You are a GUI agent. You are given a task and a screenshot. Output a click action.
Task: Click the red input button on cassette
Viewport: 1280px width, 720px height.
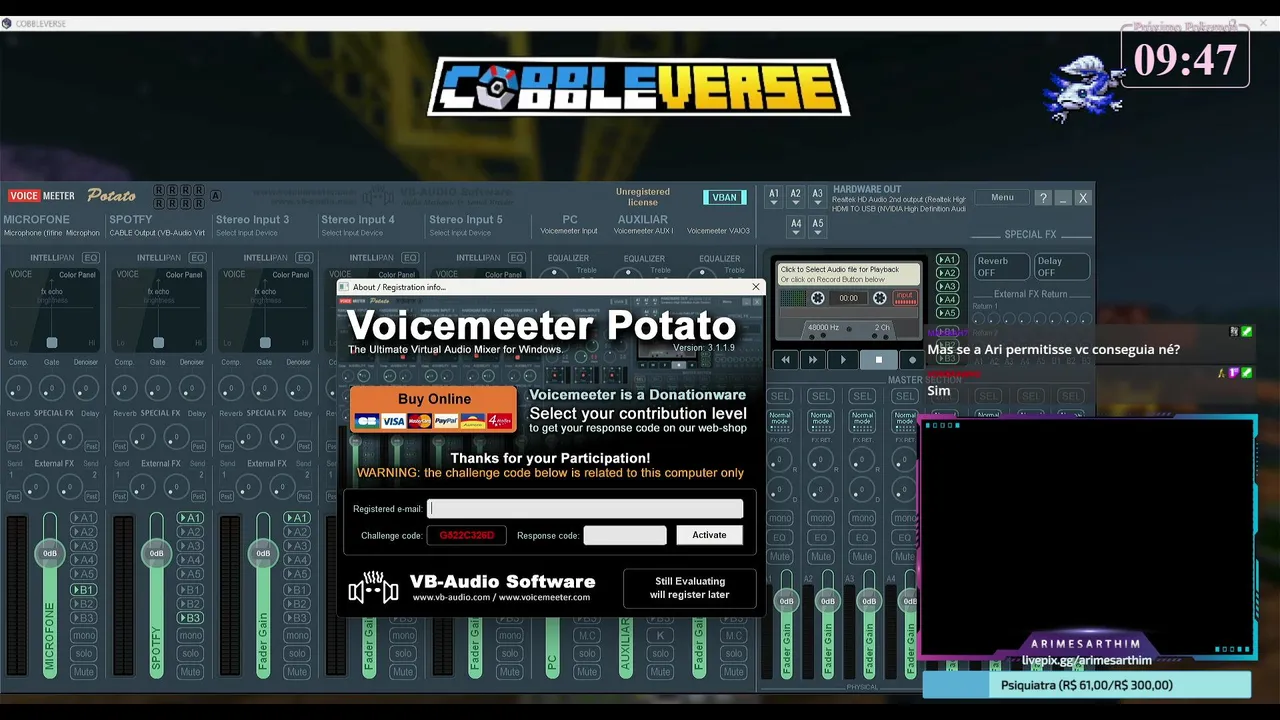(905, 297)
